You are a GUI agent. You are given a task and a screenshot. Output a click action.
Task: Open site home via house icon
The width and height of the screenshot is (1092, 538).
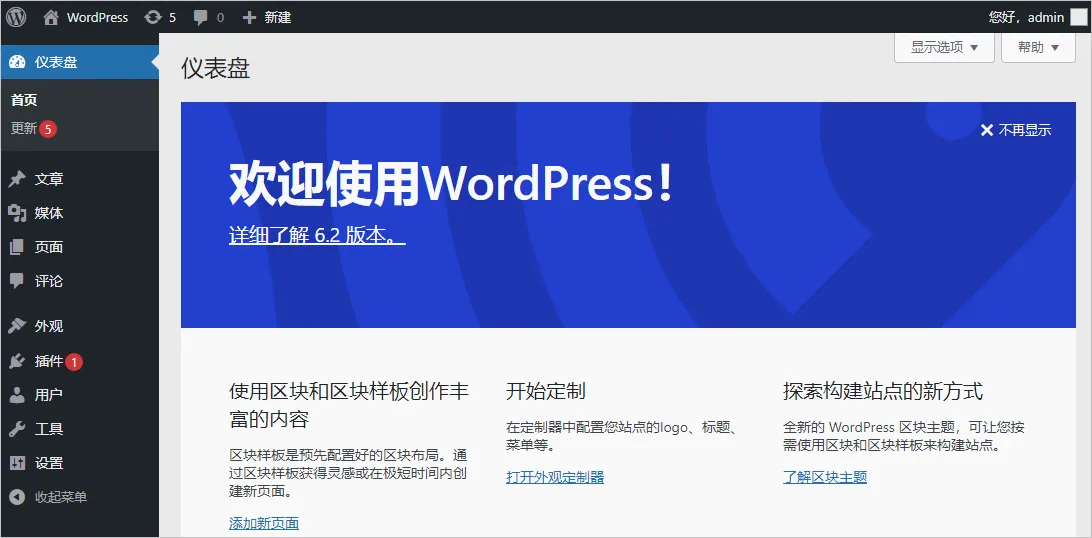pos(50,17)
